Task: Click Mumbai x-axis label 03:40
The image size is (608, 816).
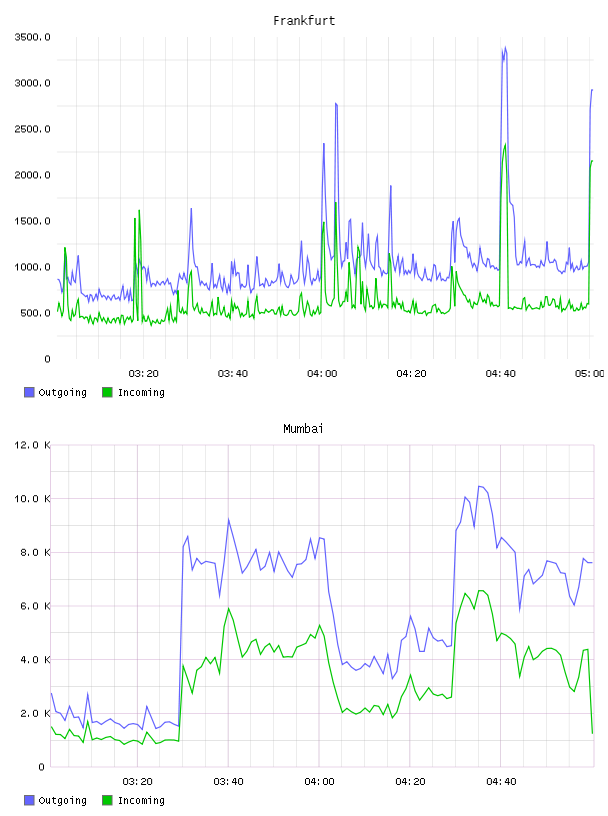Action: pos(228,782)
